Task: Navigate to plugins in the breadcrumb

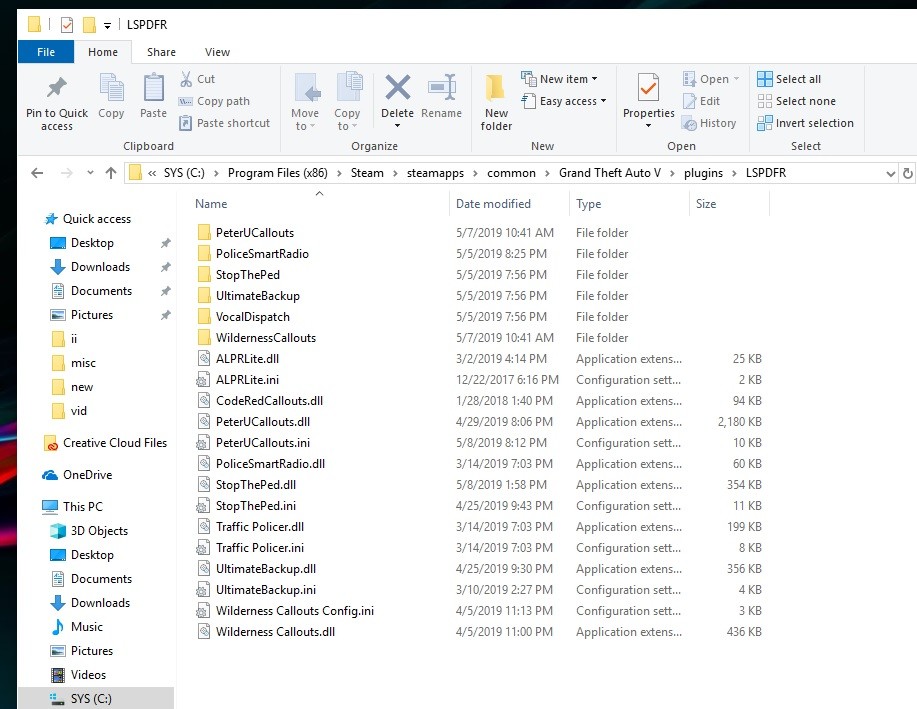Action: (x=704, y=173)
